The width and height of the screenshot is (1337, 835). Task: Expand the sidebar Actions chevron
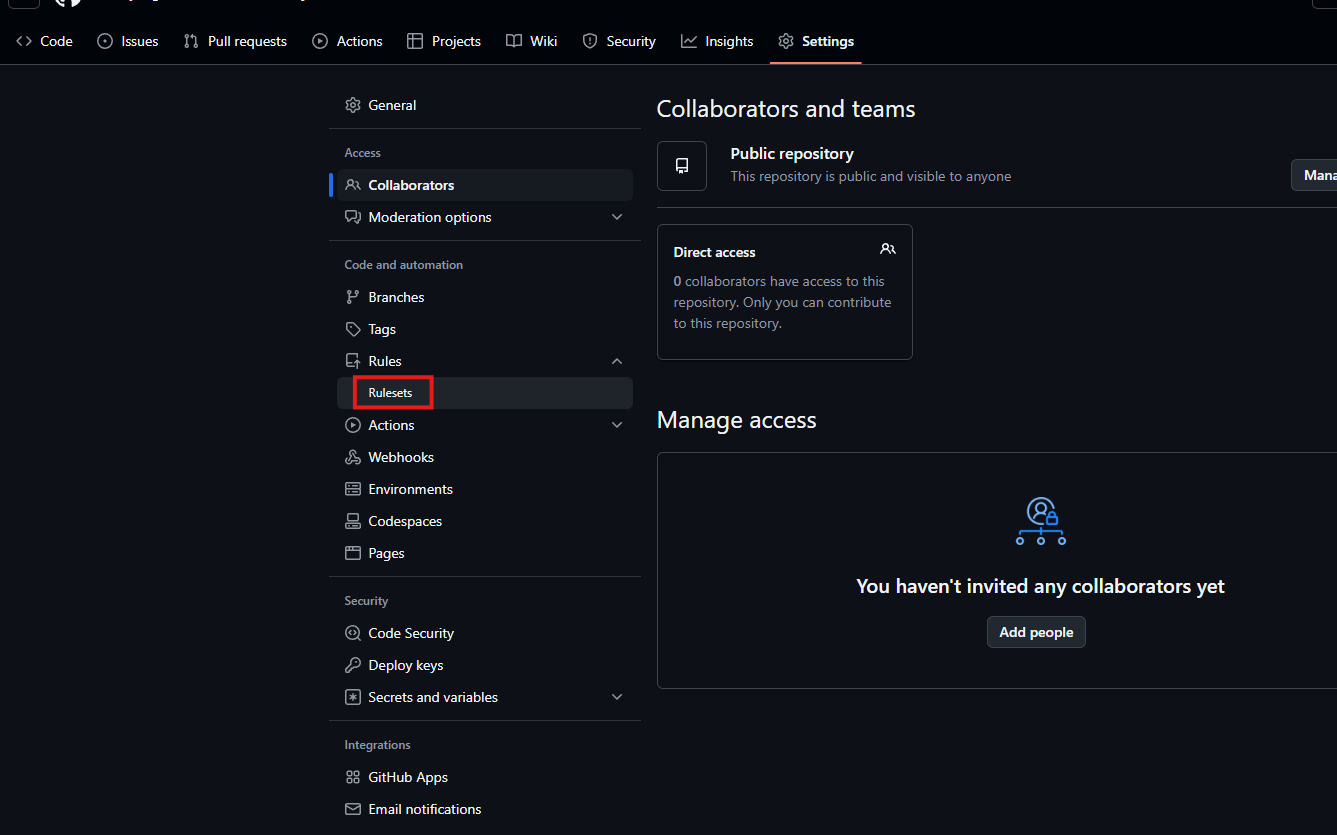click(x=617, y=425)
